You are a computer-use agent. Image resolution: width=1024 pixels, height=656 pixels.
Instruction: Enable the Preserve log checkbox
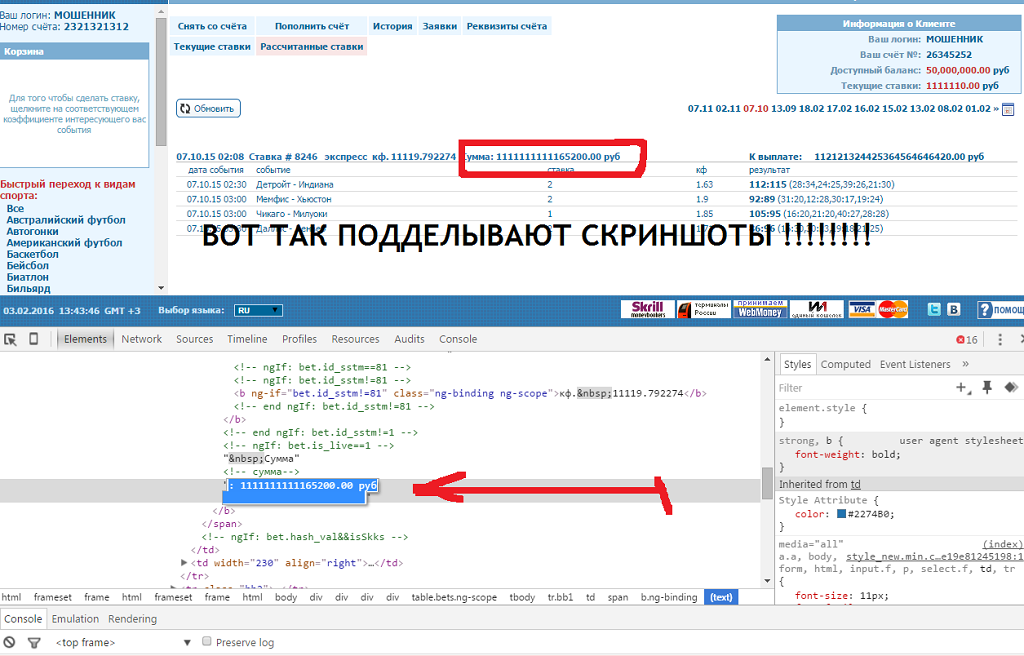pos(206,642)
